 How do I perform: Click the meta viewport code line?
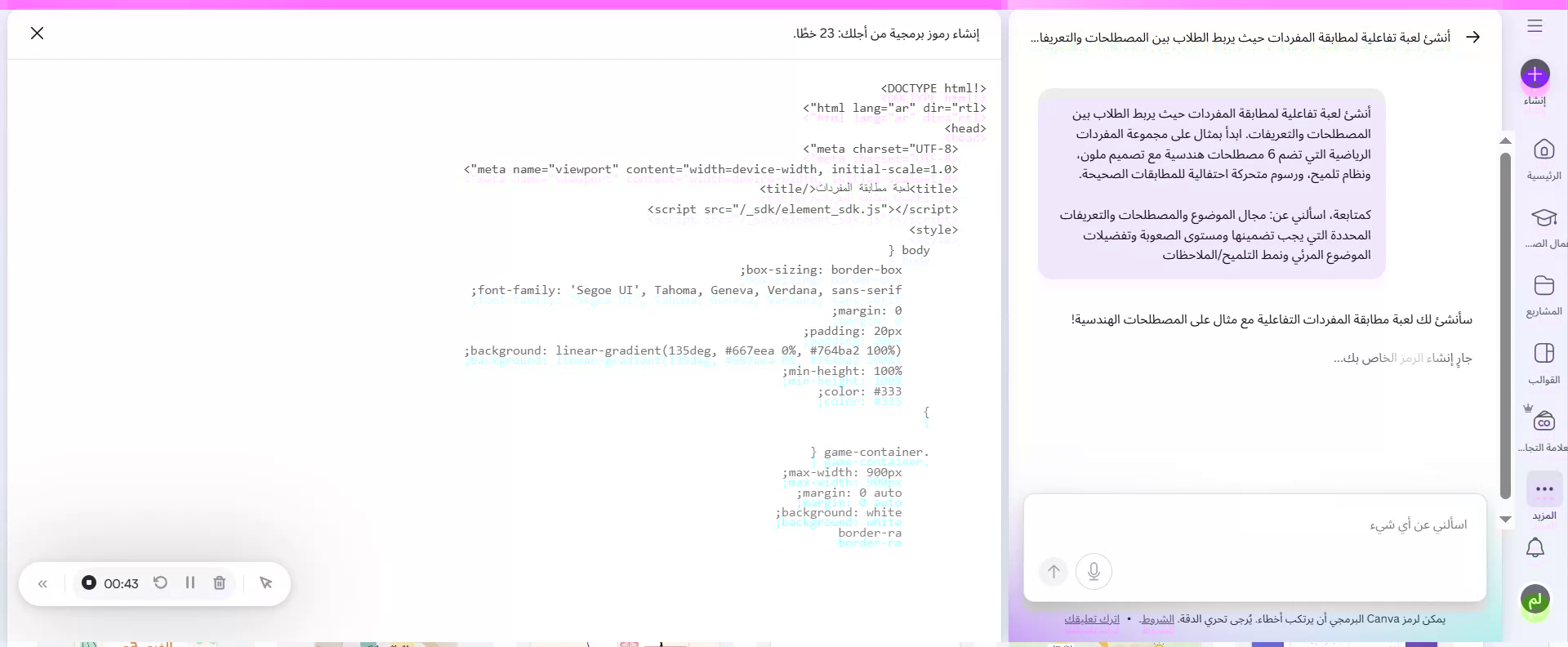[x=710, y=169]
